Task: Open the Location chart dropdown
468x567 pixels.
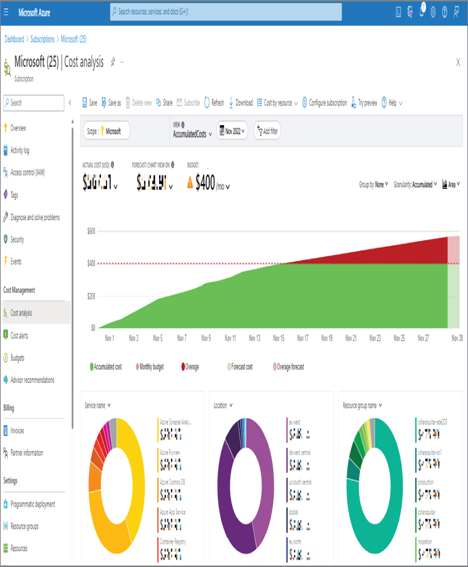Action: point(223,405)
